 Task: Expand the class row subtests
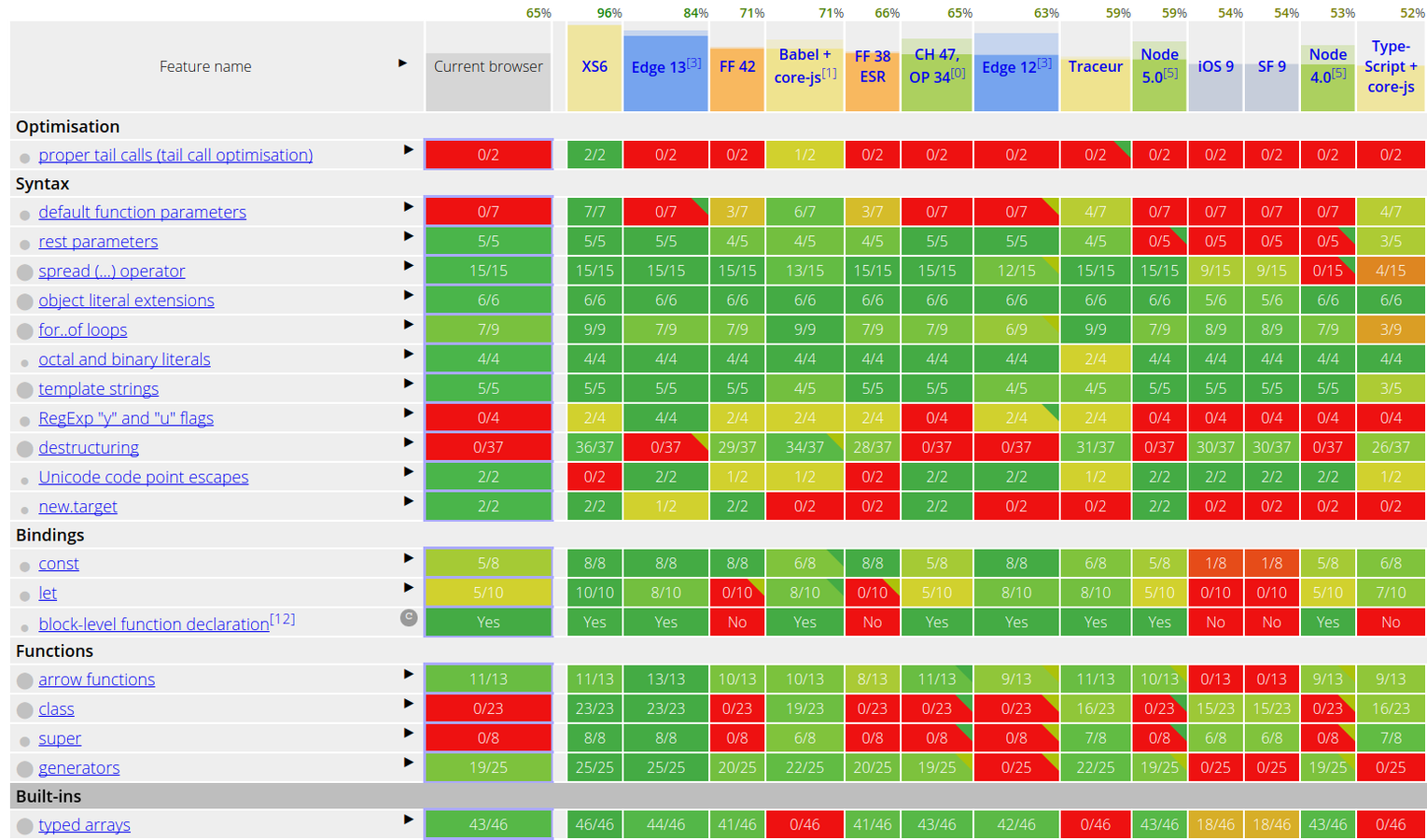pyautogui.click(x=408, y=704)
